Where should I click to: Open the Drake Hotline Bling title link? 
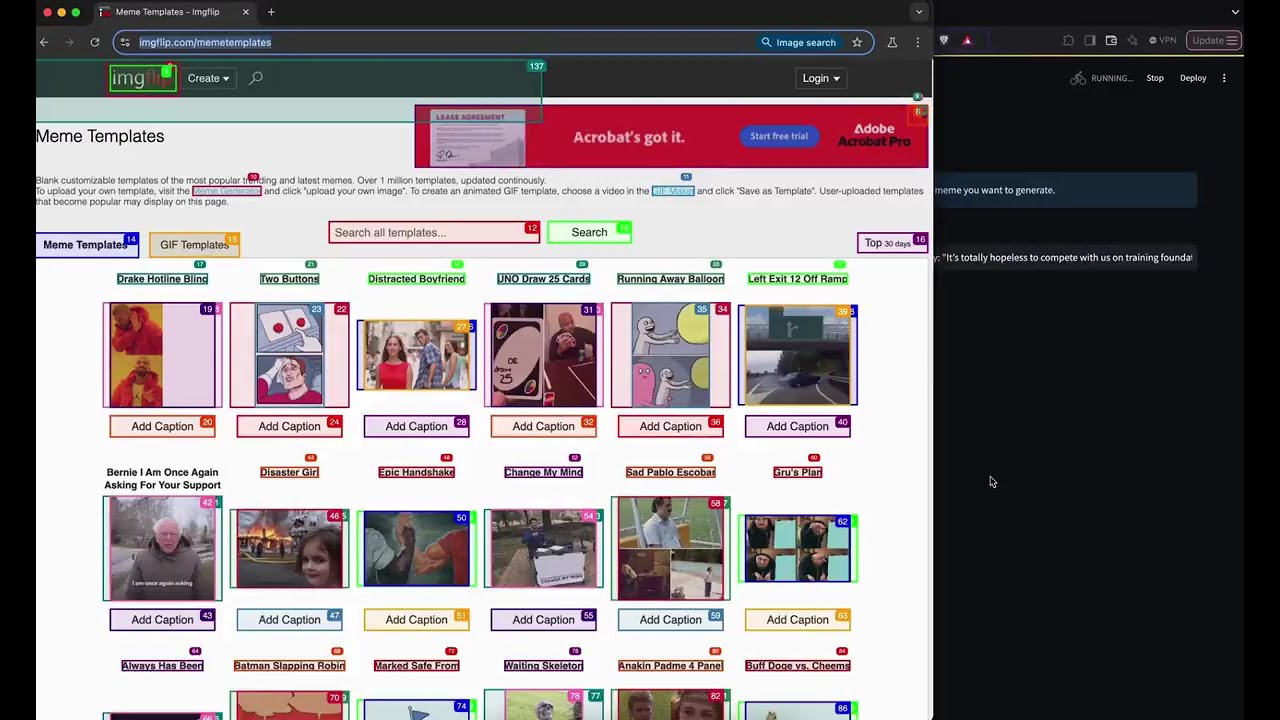162,279
